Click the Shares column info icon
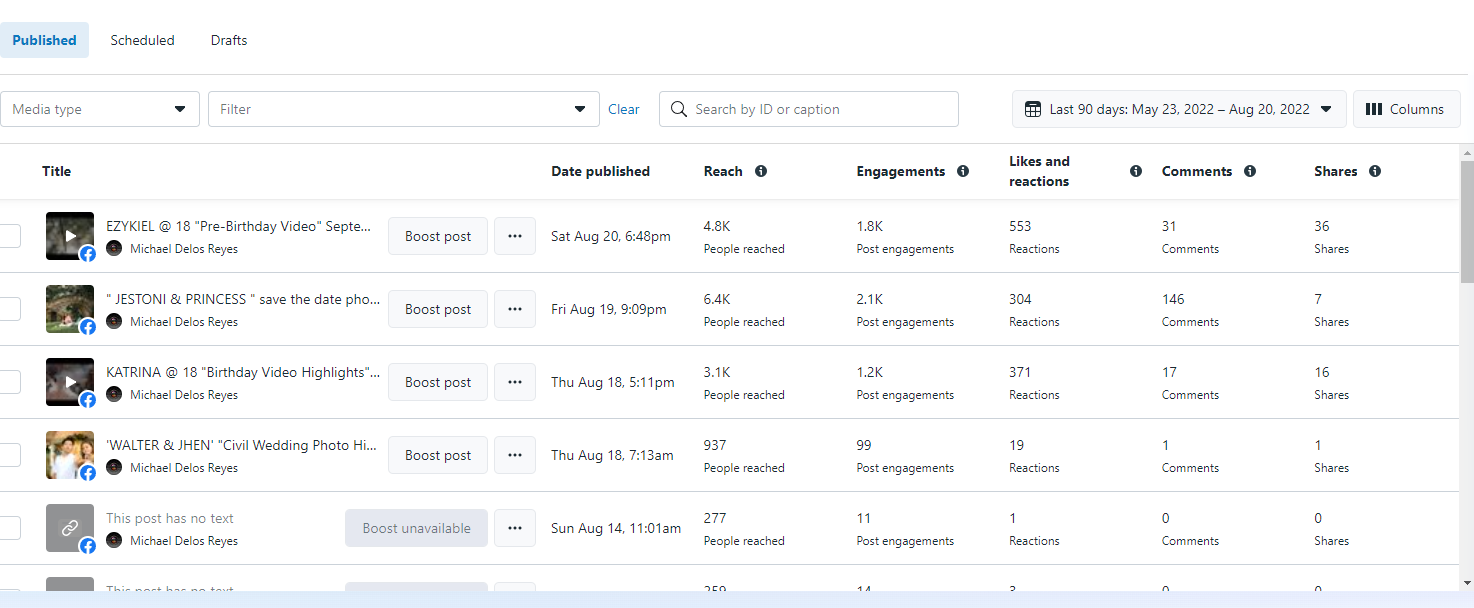 click(x=1375, y=171)
